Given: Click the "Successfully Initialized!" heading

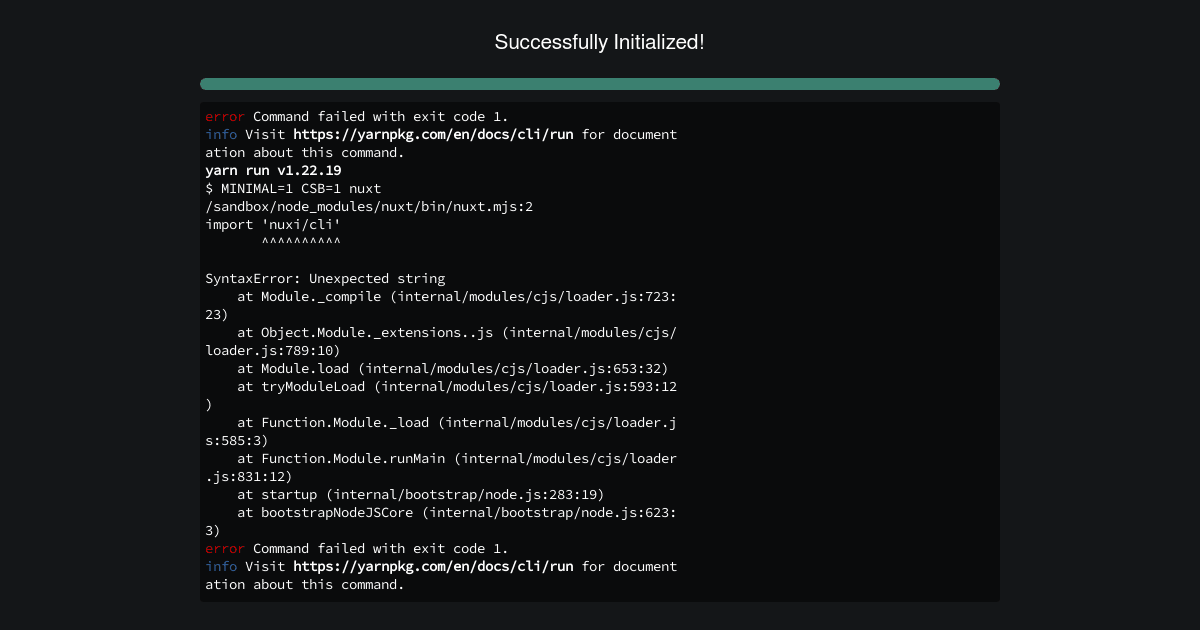Looking at the screenshot, I should click(x=600, y=42).
